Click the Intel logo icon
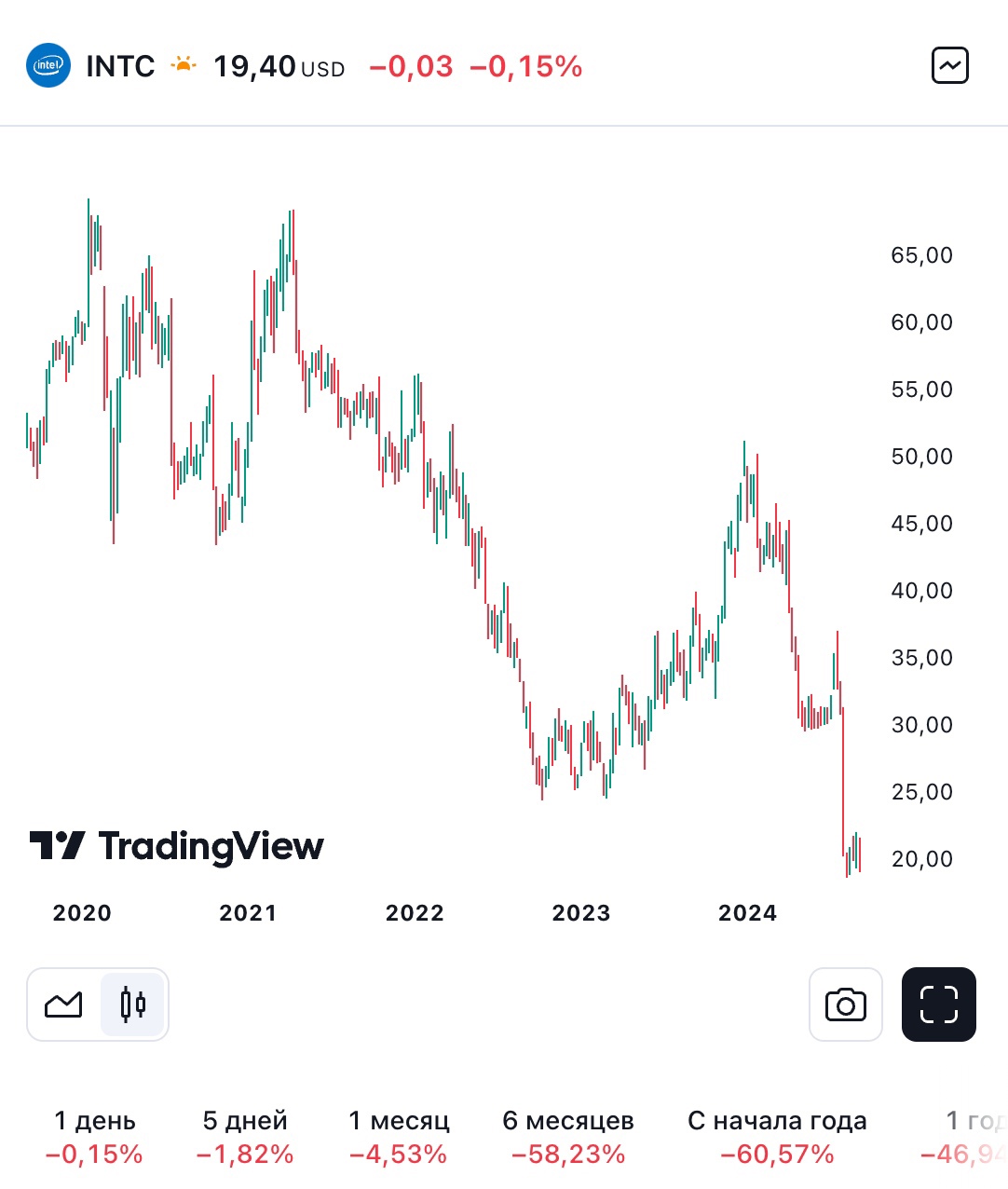Viewport: 1008px width, 1189px height. (x=48, y=66)
